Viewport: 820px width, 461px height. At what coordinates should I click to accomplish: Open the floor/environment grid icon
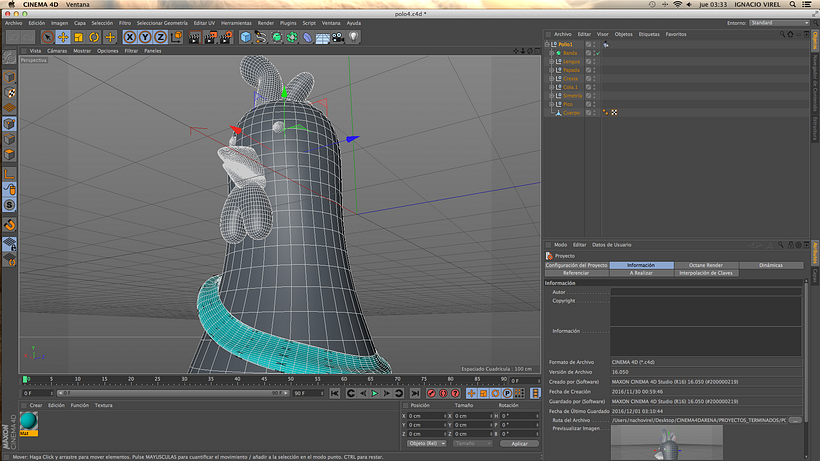[323, 38]
